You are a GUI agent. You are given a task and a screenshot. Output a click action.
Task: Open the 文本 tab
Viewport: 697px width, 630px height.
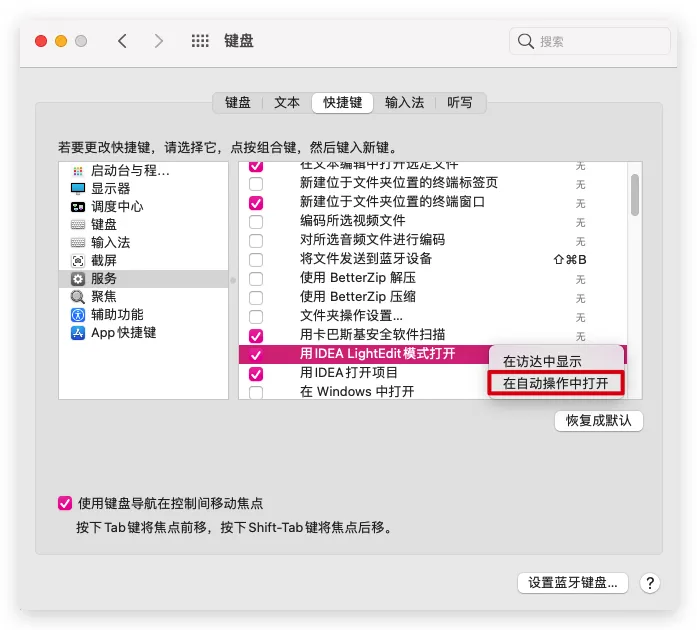[x=287, y=103]
